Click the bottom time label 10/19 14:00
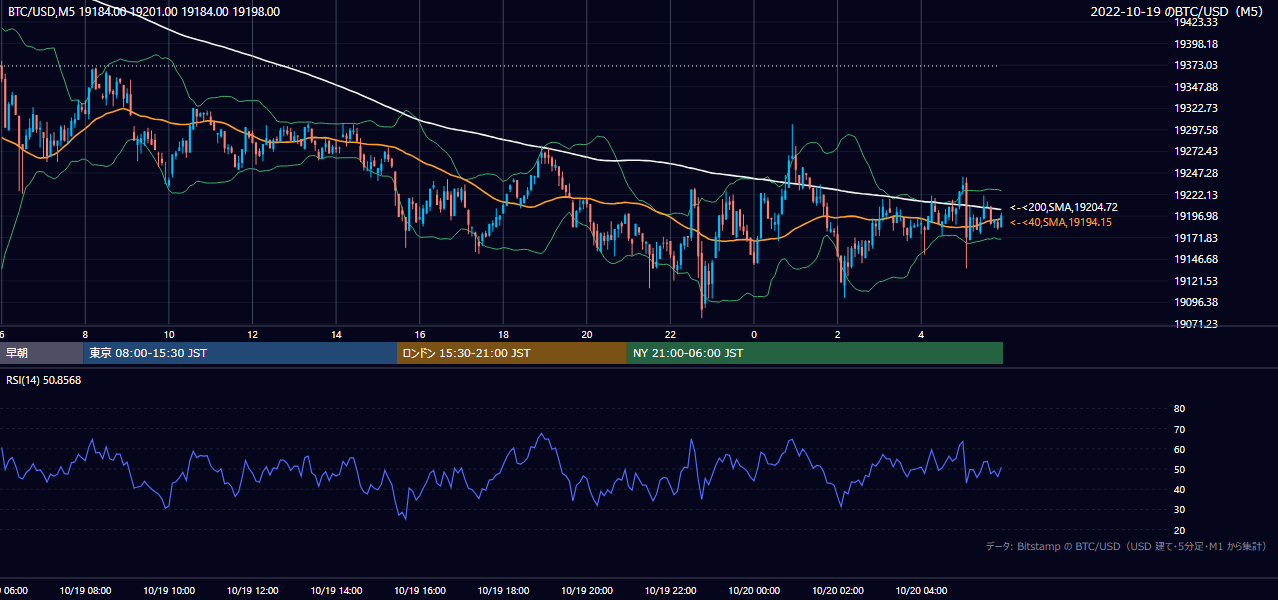Viewport: 1278px width, 600px height. coord(336,591)
